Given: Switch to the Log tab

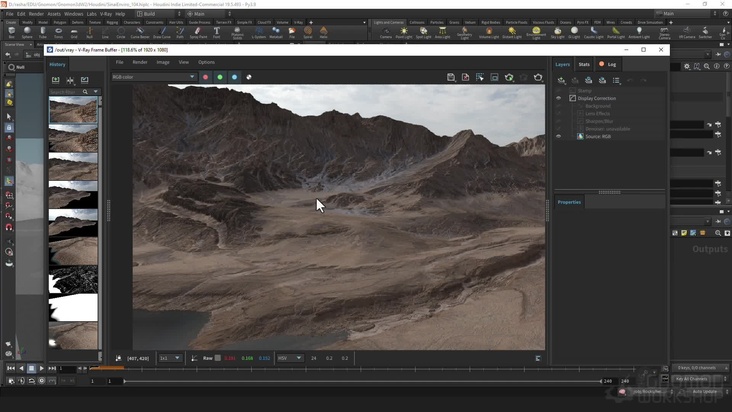Looking at the screenshot, I should (607, 64).
